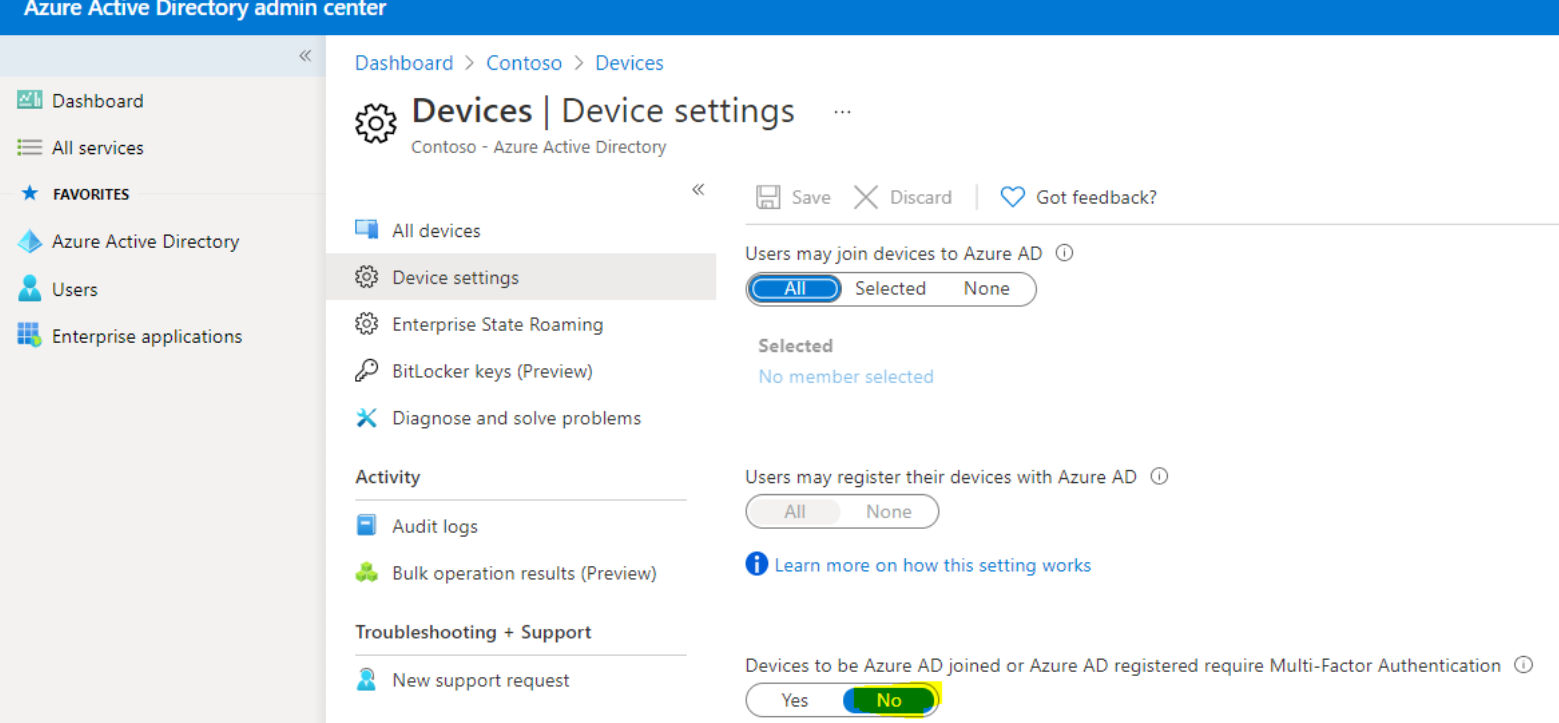Open Diagnose and solve problems
The image size is (1559, 723).
click(x=516, y=419)
